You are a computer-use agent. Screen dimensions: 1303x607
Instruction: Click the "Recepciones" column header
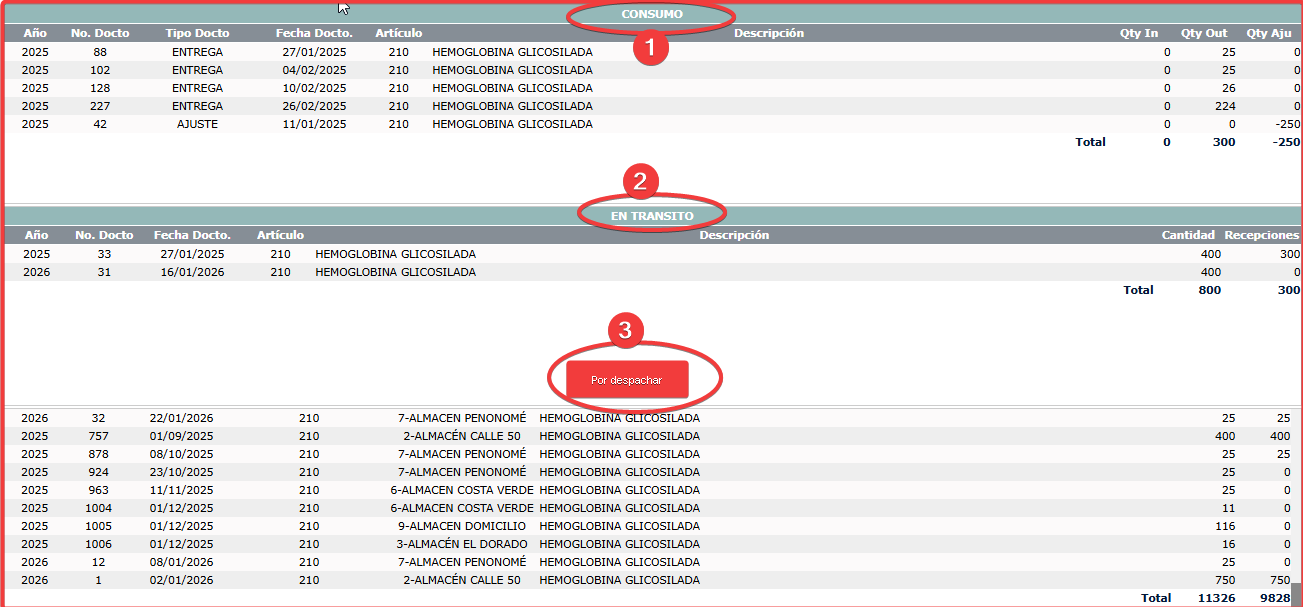[1261, 236]
